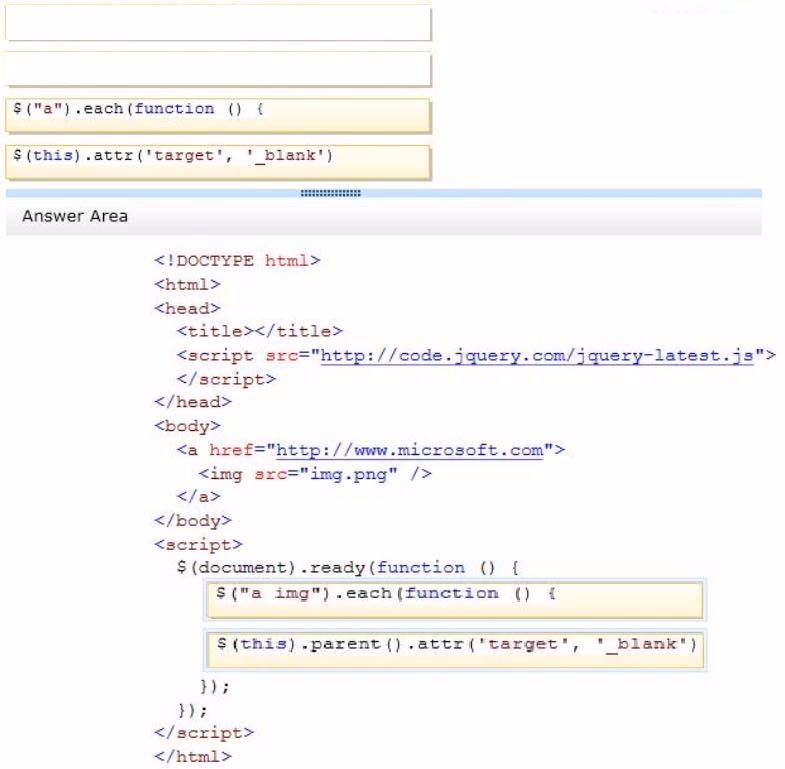This screenshot has height=769, width=785.
Task: Select the $("a img").each answer block
Action: tap(455, 599)
